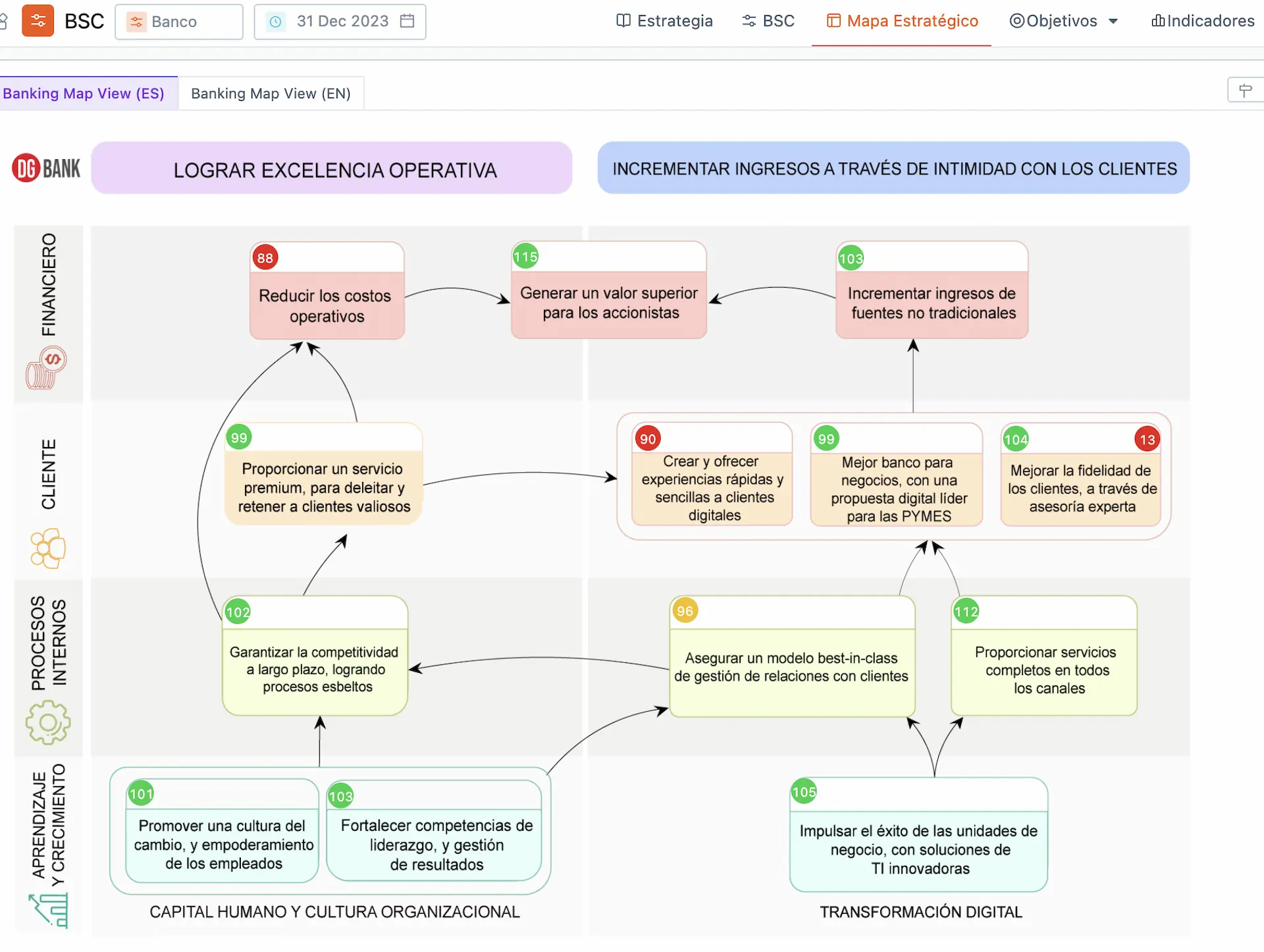This screenshot has width=1264, height=952.
Task: Click 103 badge on Incrementar ingresos card
Action: point(851,258)
